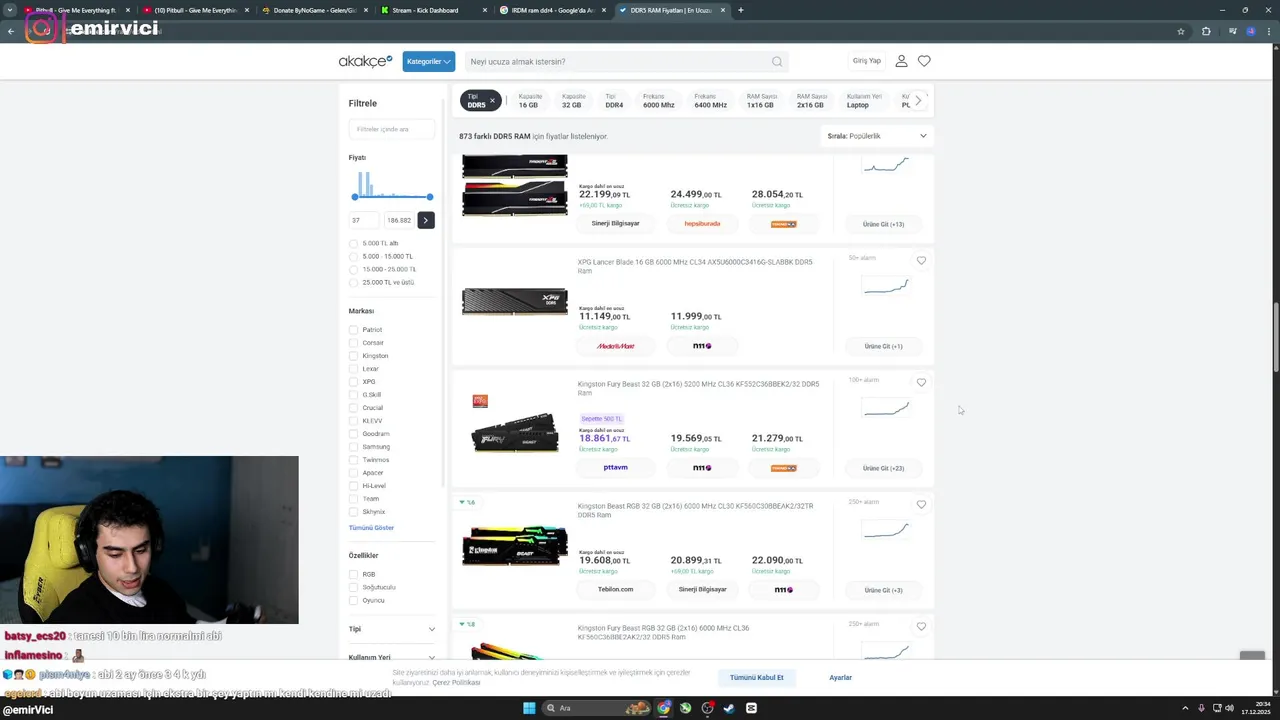Click left handle of price slider
Image resolution: width=1280 pixels, height=720 pixels.
coord(355,197)
